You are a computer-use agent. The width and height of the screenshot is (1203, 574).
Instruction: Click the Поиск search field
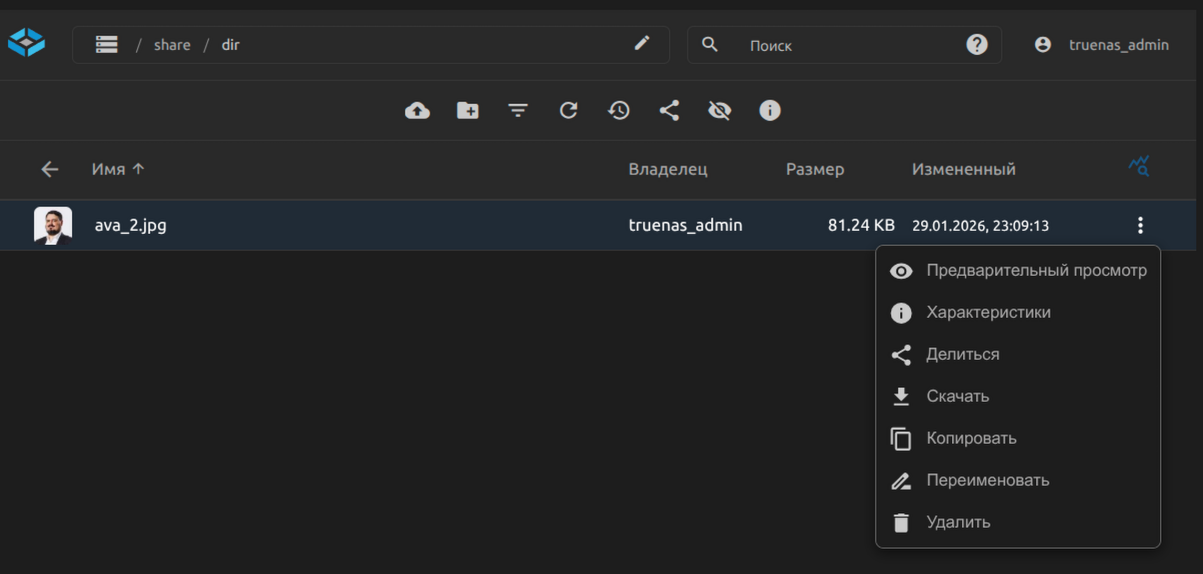click(x=850, y=45)
